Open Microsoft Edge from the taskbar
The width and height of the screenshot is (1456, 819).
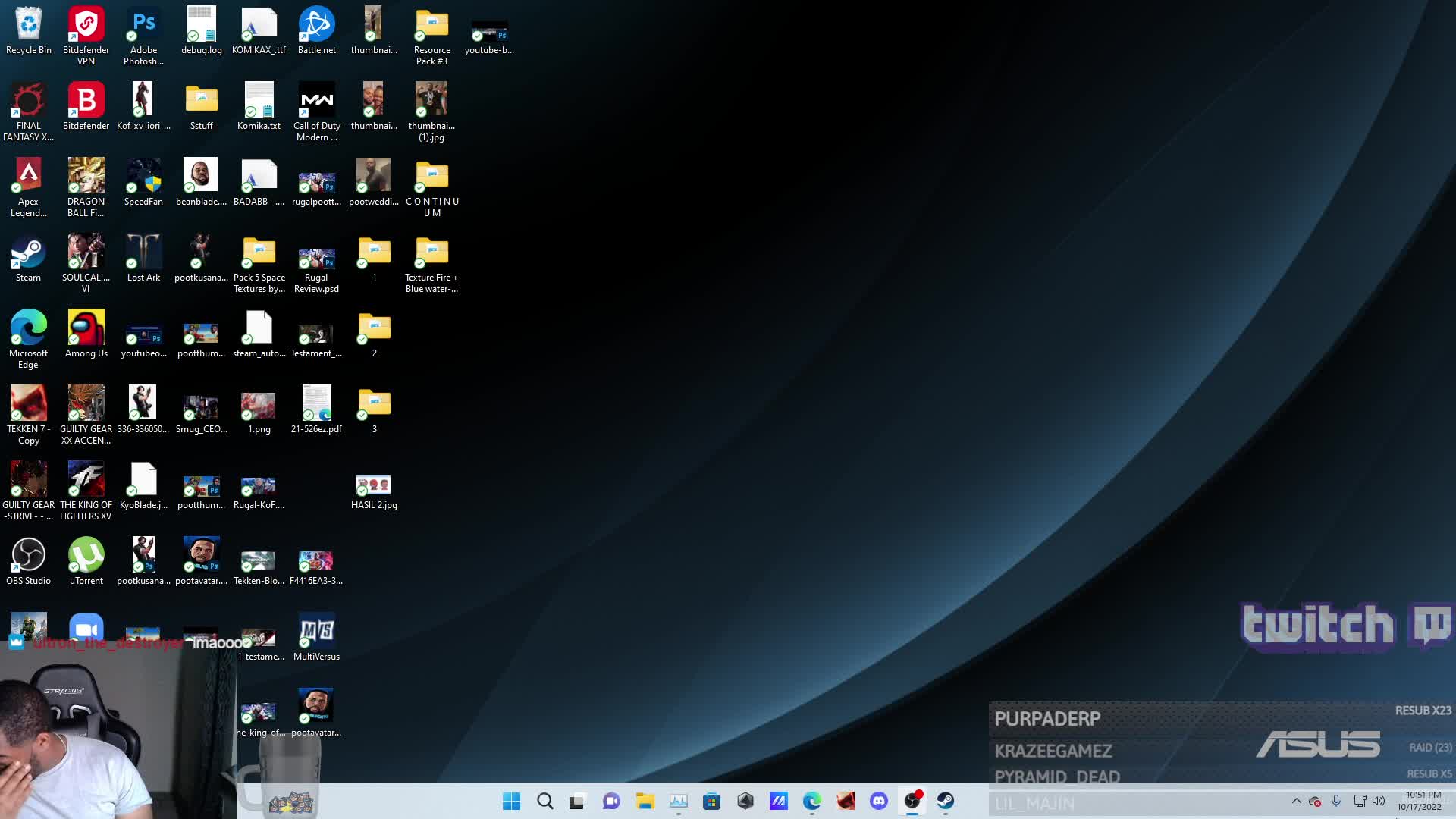point(811,801)
